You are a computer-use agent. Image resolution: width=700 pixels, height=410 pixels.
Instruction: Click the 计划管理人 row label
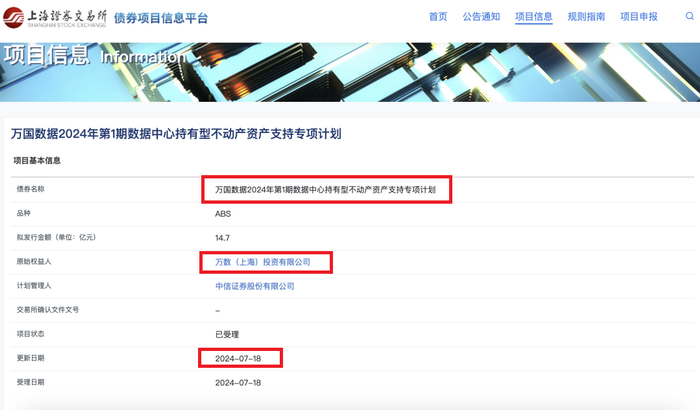point(34,285)
